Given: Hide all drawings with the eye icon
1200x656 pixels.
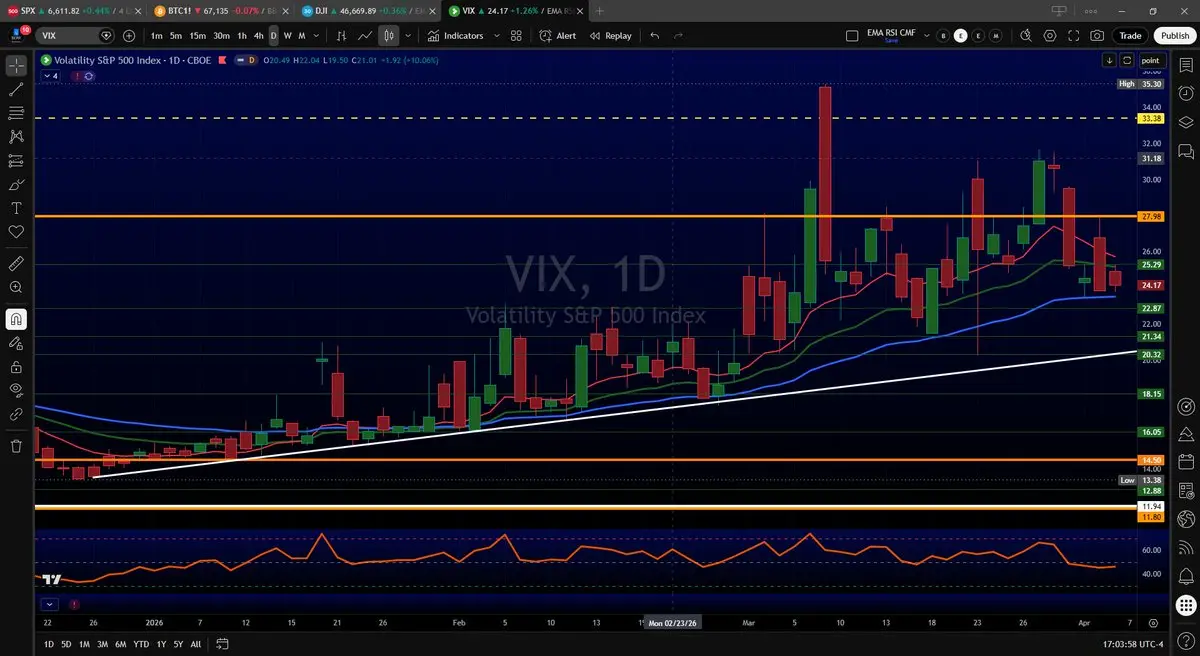Looking at the screenshot, I should pos(16,390).
